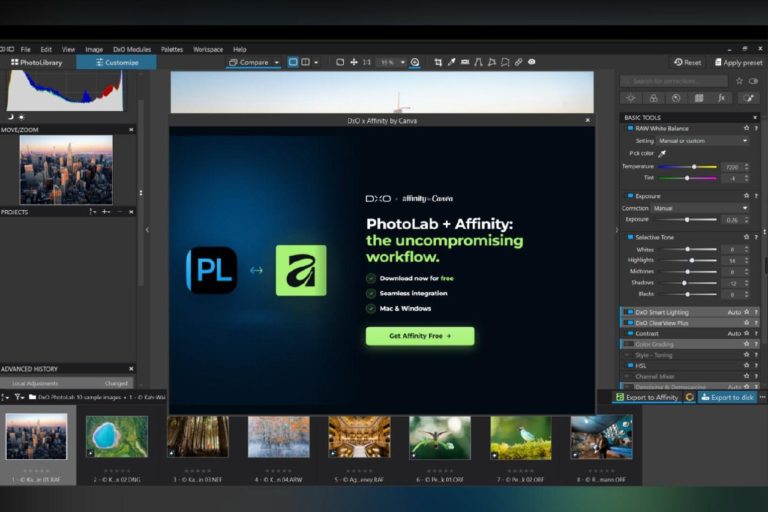Click Apply preset button

click(738, 62)
